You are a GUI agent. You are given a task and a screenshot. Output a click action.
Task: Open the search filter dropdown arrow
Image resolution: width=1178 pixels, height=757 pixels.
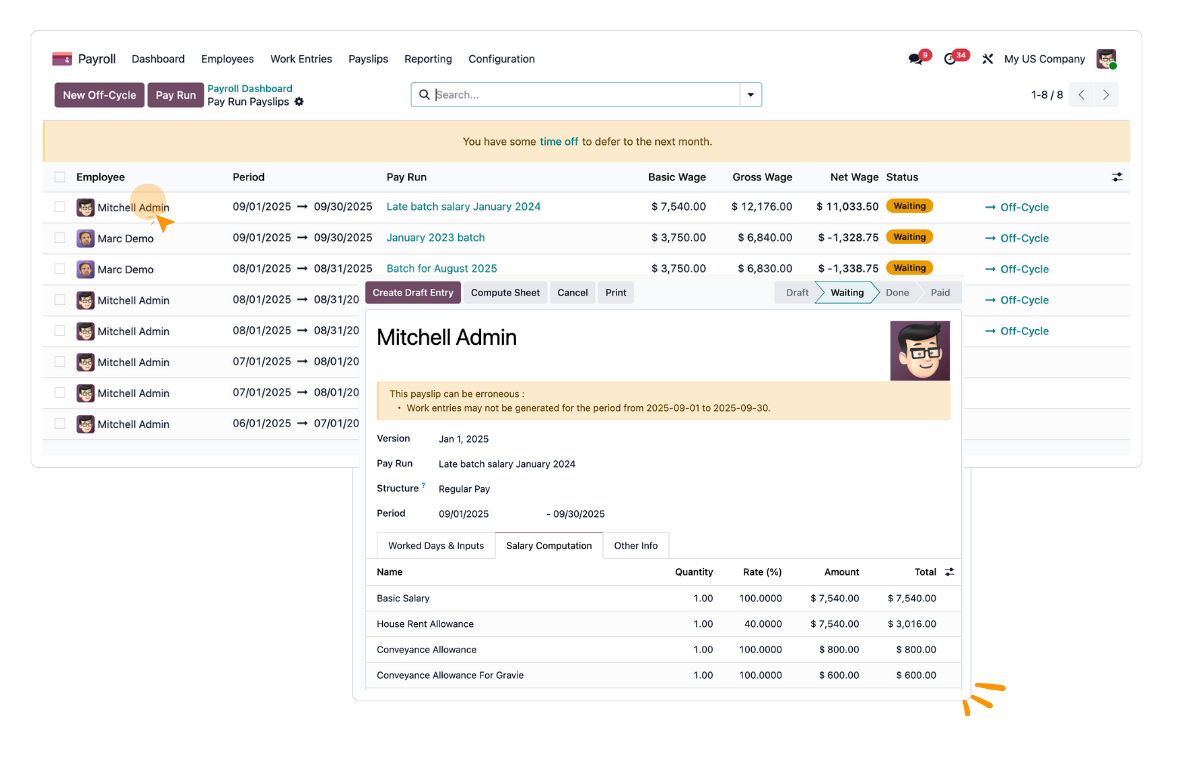[750, 94]
